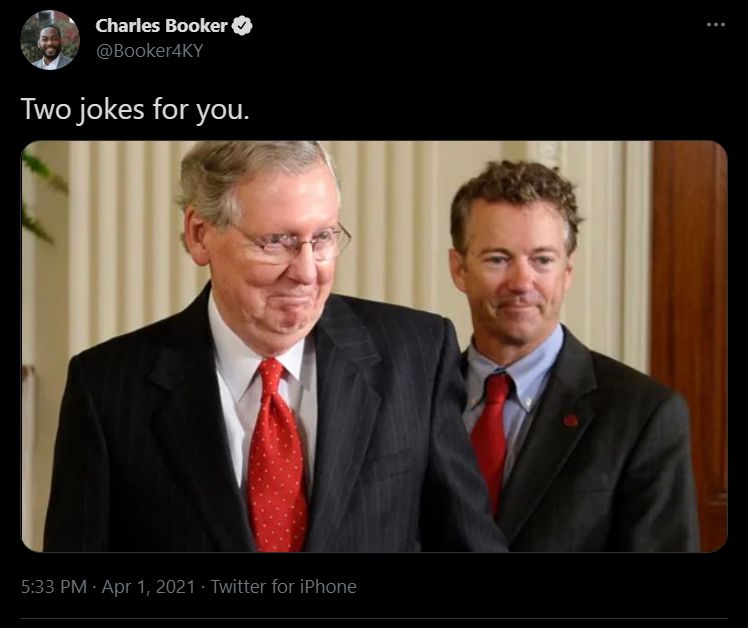This screenshot has width=748, height=628.
Task: Open the "Twitter for iPhone" source link
Action: click(283, 586)
